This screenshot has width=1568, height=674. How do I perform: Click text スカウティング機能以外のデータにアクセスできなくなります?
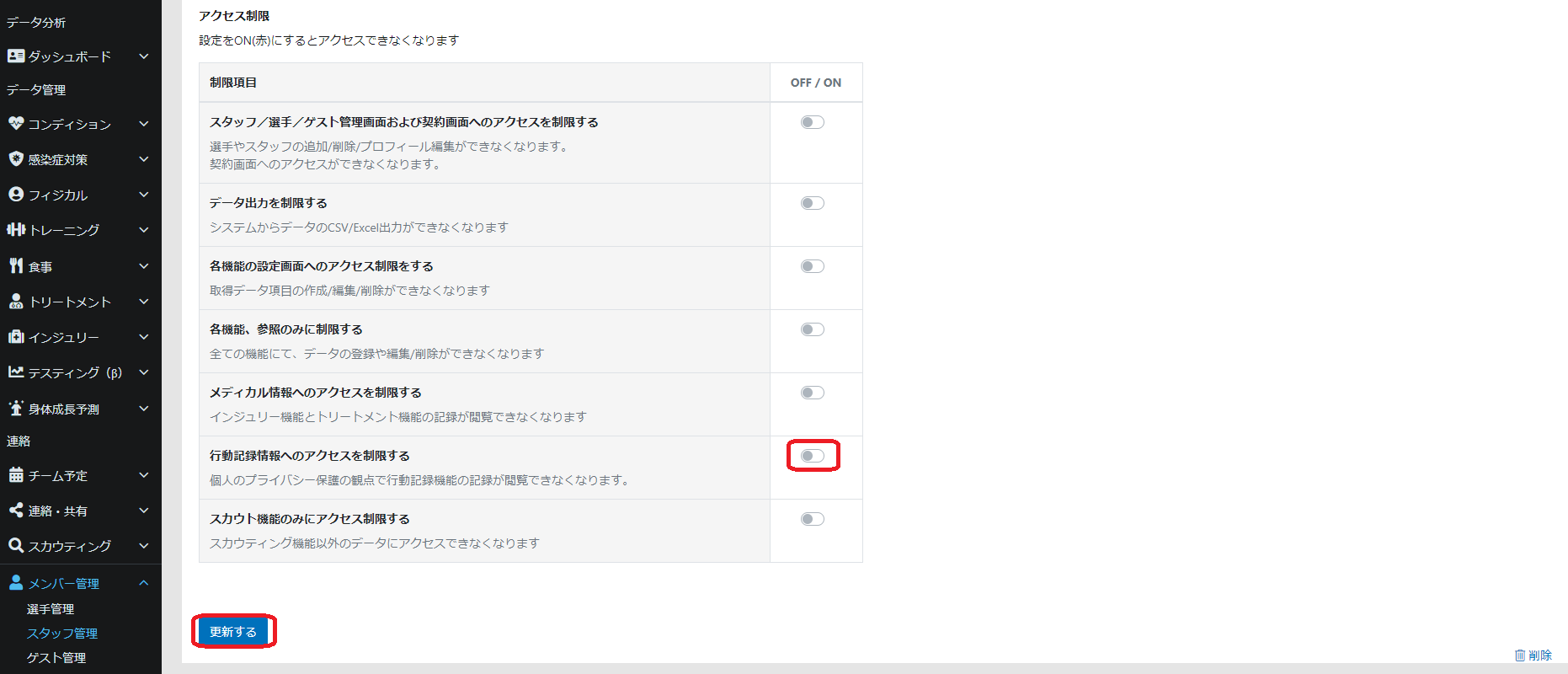375,543
